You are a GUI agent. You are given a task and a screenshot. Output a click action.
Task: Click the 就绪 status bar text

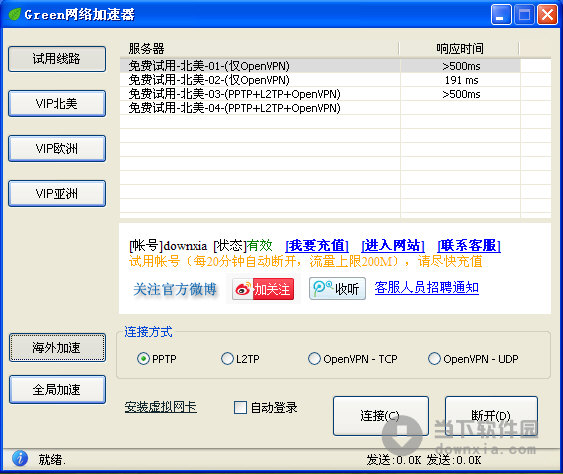pos(52,459)
